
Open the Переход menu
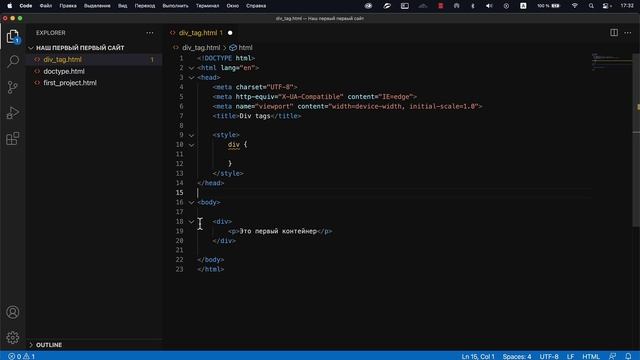pyautogui.click(x=145, y=6)
